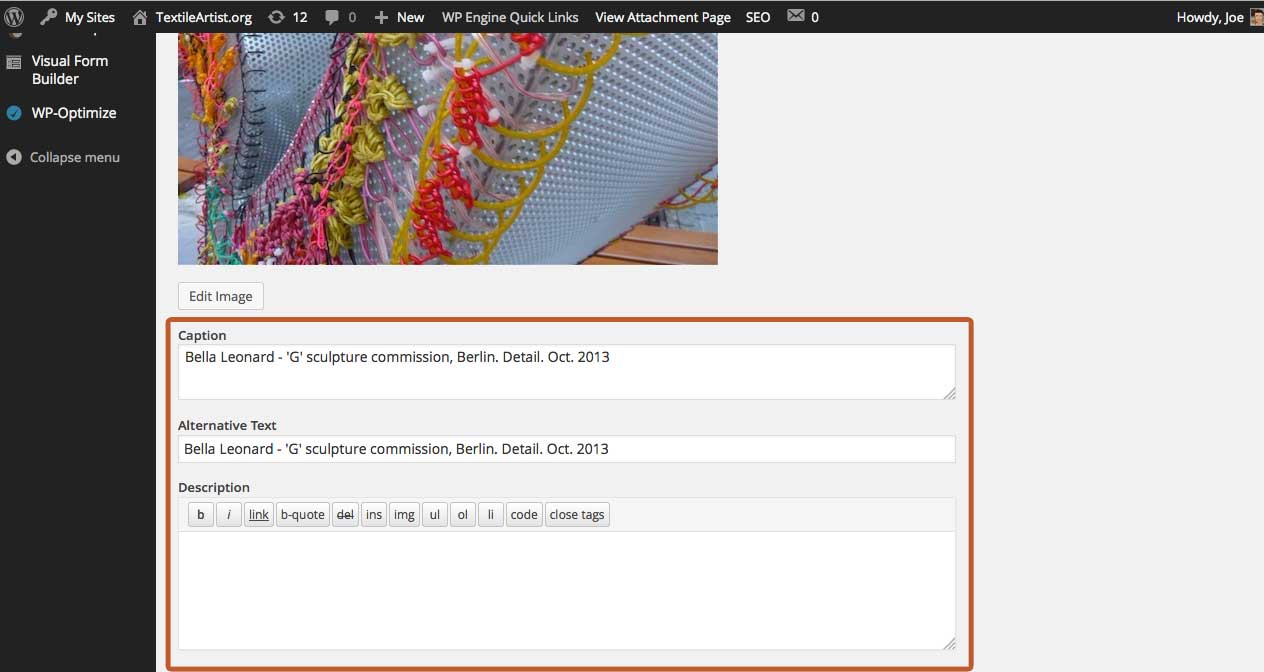Click View Attachment Page

663,17
